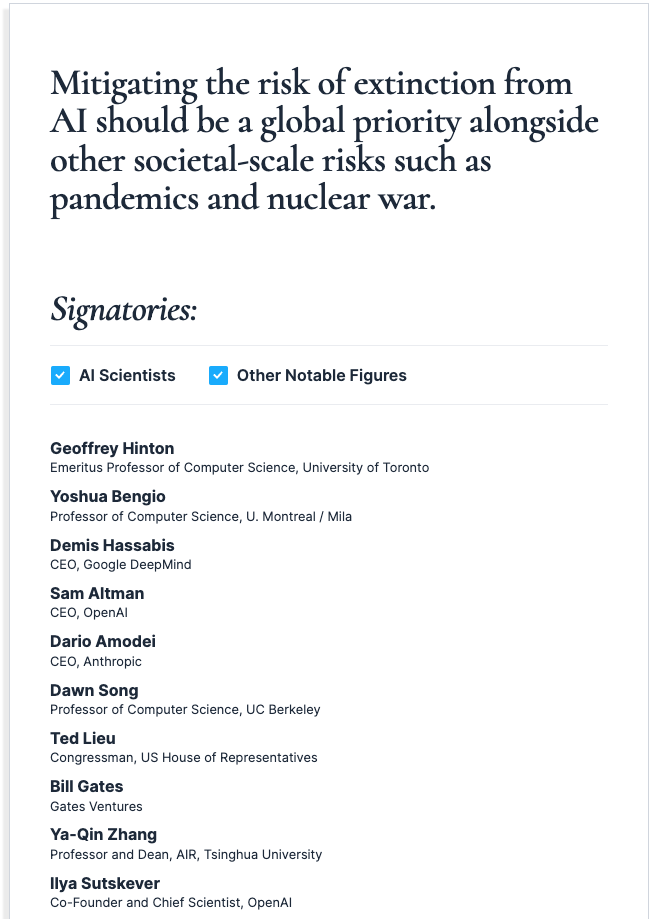Select the Ya-Qin Zhang signatory entry
The height and width of the screenshot is (919, 659).
[104, 834]
